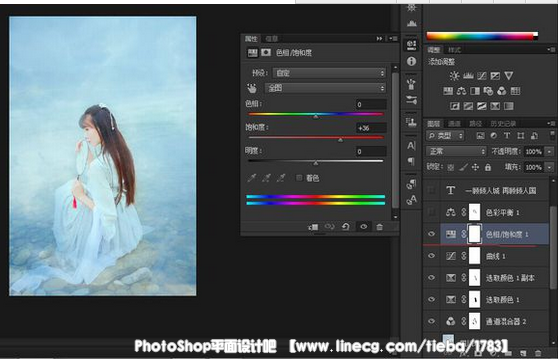The image size is (558, 363).
Task: Enable the Colorize (着色) checkbox
Action: pyautogui.click(x=299, y=178)
